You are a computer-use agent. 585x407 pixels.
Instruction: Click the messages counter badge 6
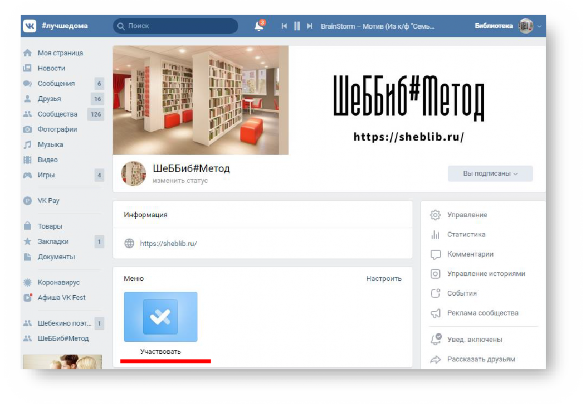pos(99,84)
